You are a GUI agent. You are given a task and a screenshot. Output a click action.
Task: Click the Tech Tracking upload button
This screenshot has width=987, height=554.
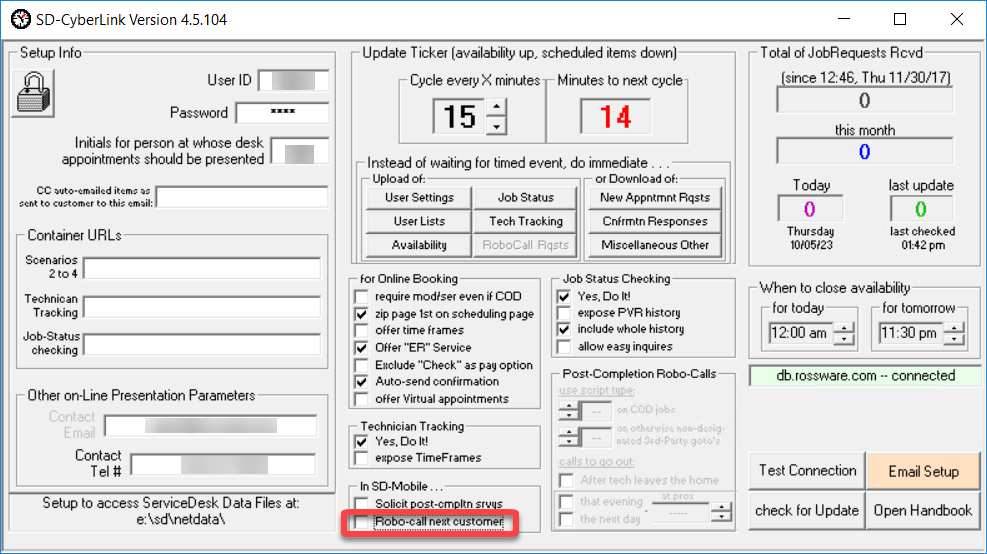[x=526, y=222]
